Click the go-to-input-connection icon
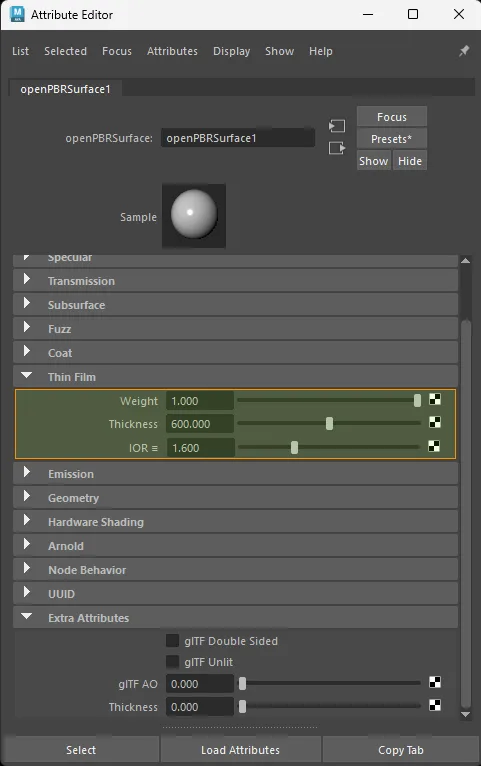Screen dimensions: 481x766 point(337,126)
